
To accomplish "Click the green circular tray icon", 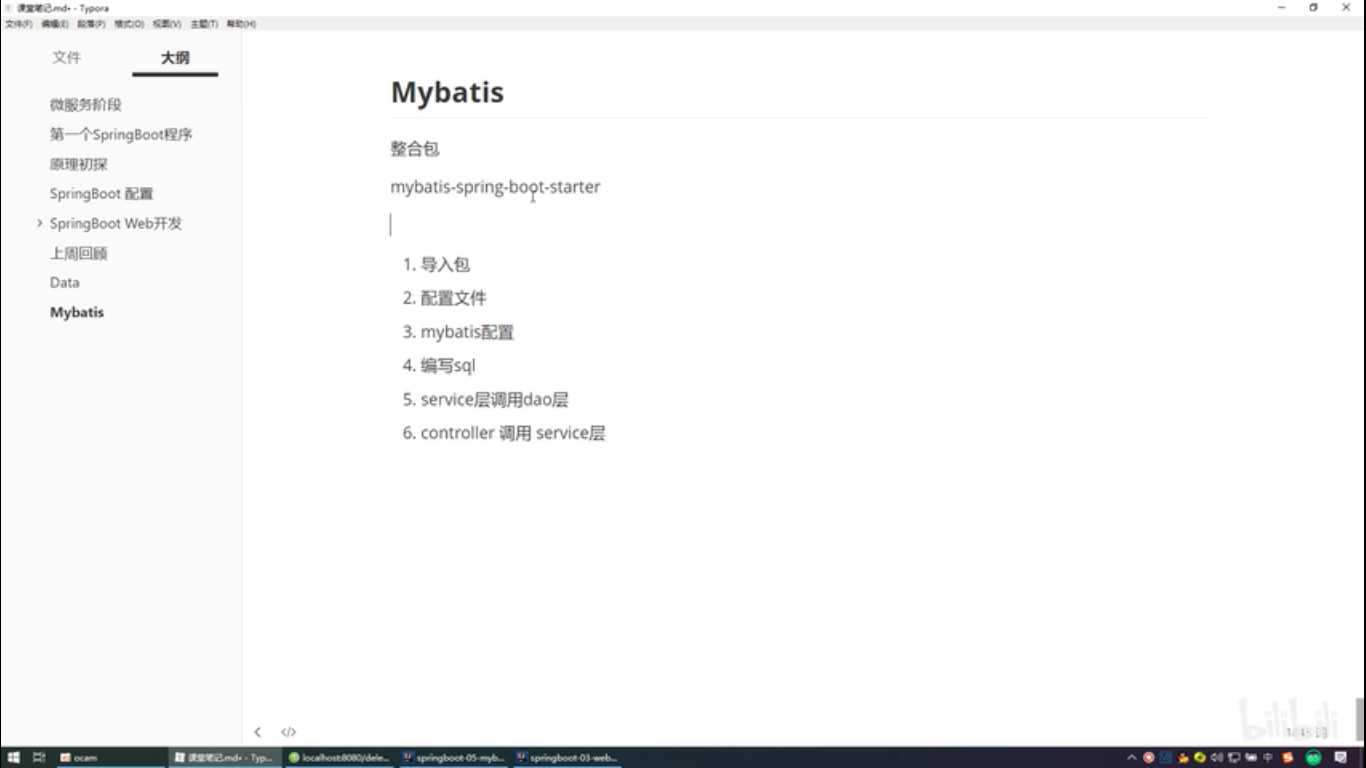I will 1313,758.
